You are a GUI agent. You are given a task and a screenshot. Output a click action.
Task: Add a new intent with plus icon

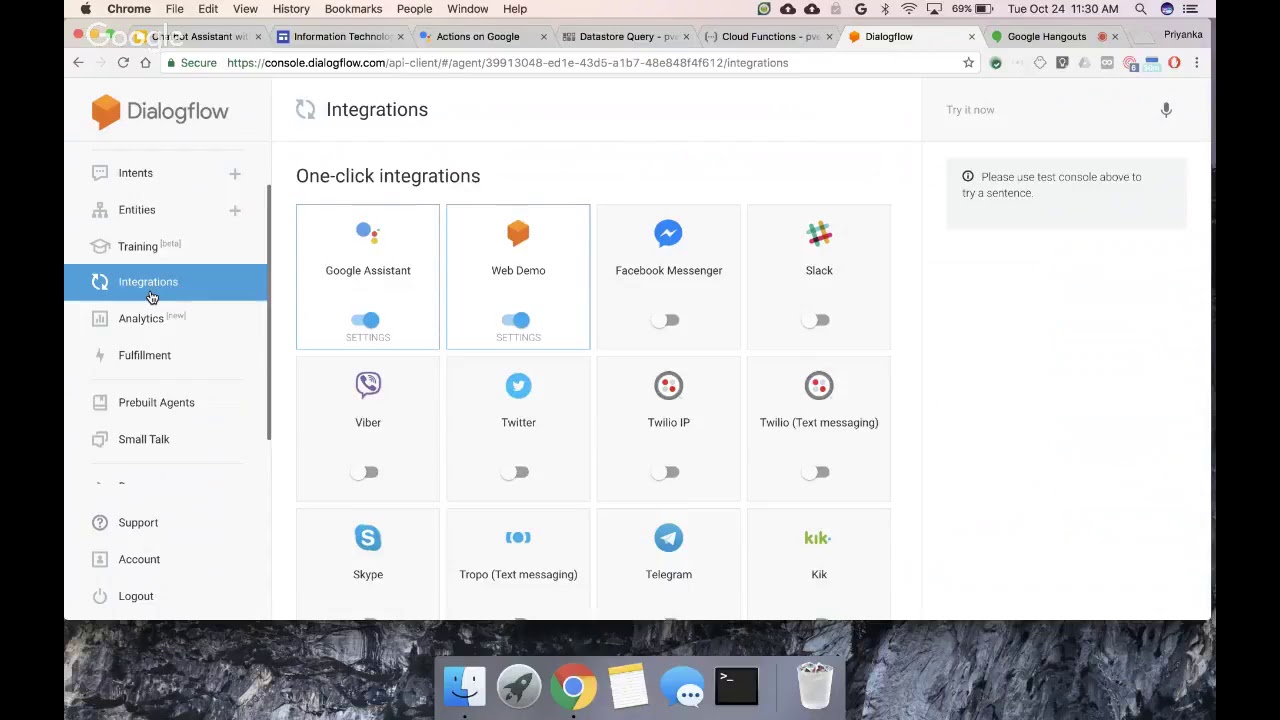(x=234, y=174)
